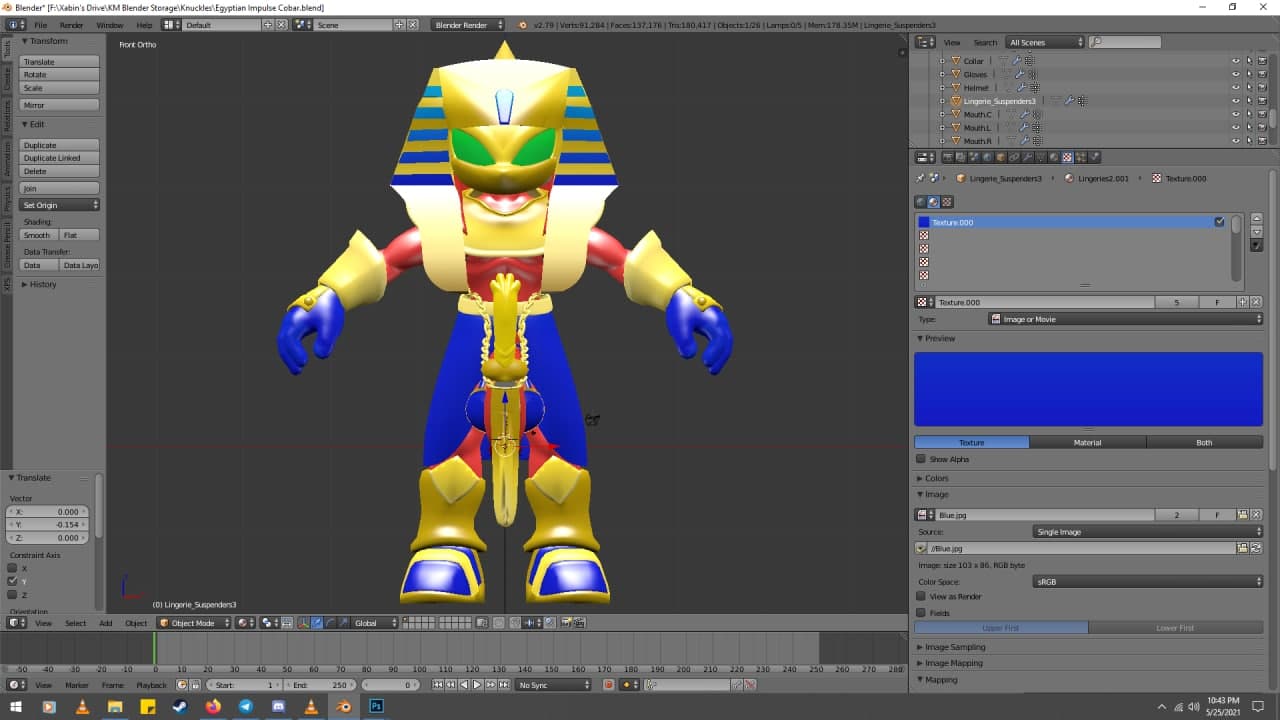The image size is (1280, 720).
Task: Click the wrench modifier icon next to Gloves
Action: point(1019,74)
